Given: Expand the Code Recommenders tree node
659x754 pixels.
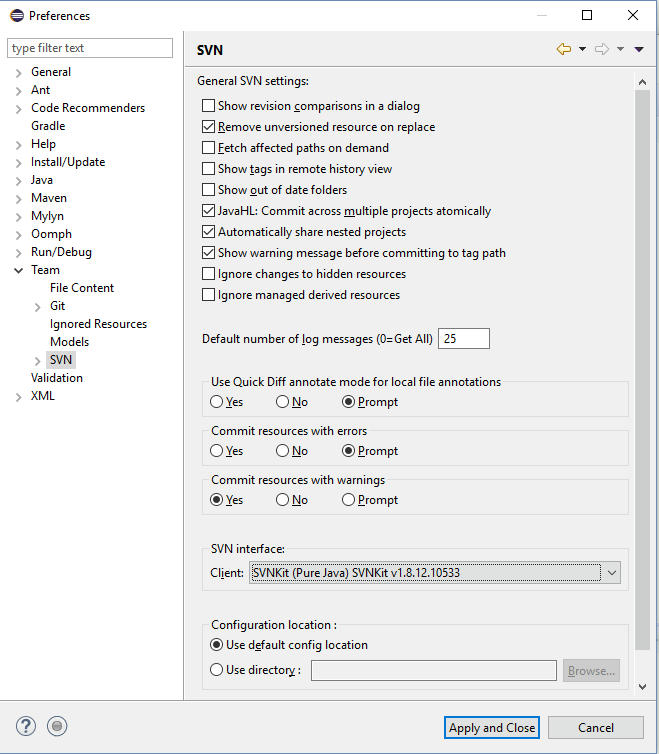Looking at the screenshot, I should click(18, 109).
